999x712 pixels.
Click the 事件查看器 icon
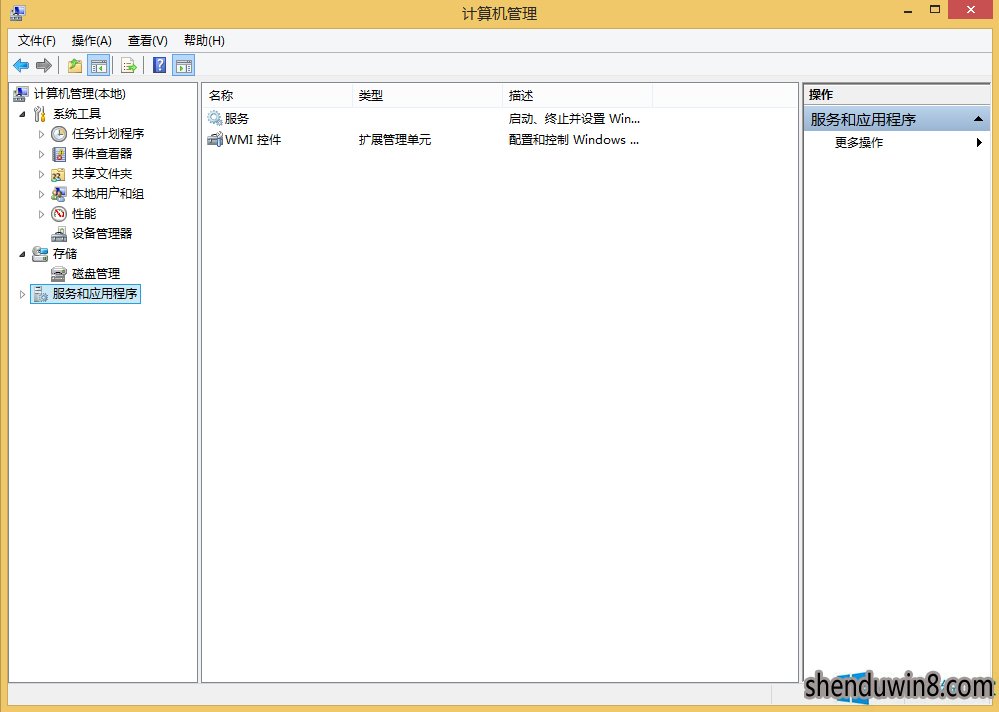coord(59,153)
